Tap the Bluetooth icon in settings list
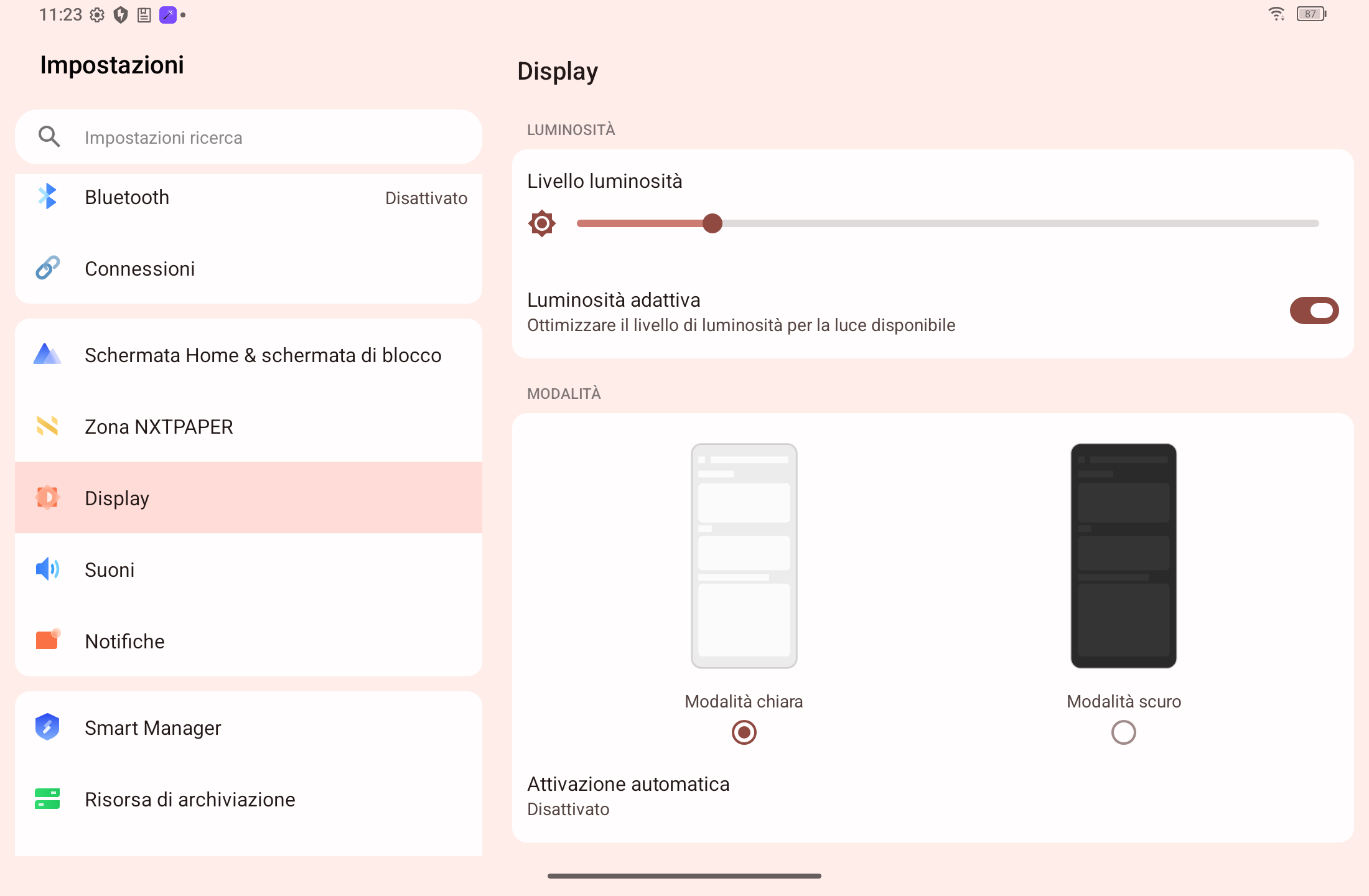 pyautogui.click(x=47, y=197)
